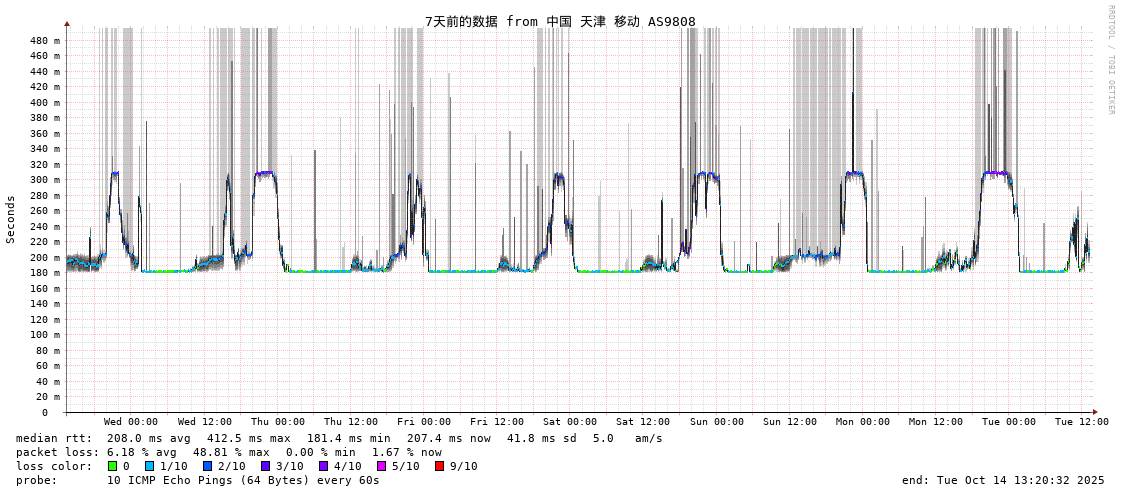
Task: Select the "Thu 12:00" time axis label
Action: pos(351,422)
